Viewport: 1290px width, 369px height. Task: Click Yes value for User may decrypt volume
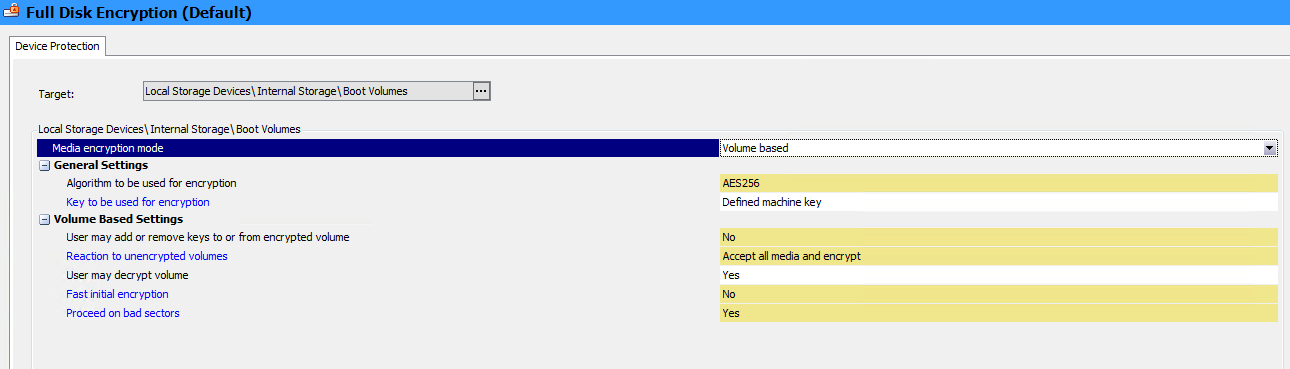998,275
